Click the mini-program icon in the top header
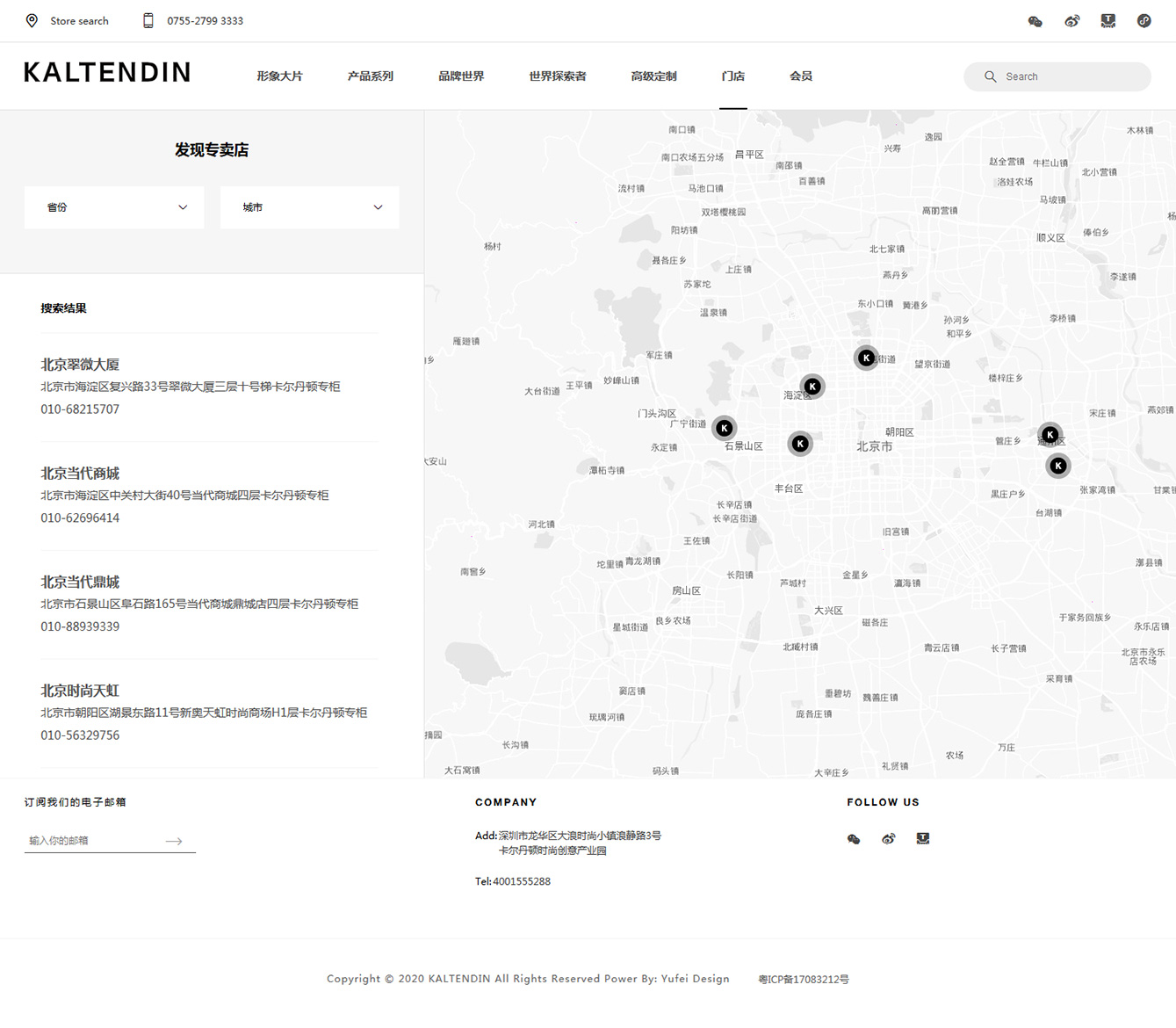Screen dimensions: 1176x1028 coord(1144,21)
